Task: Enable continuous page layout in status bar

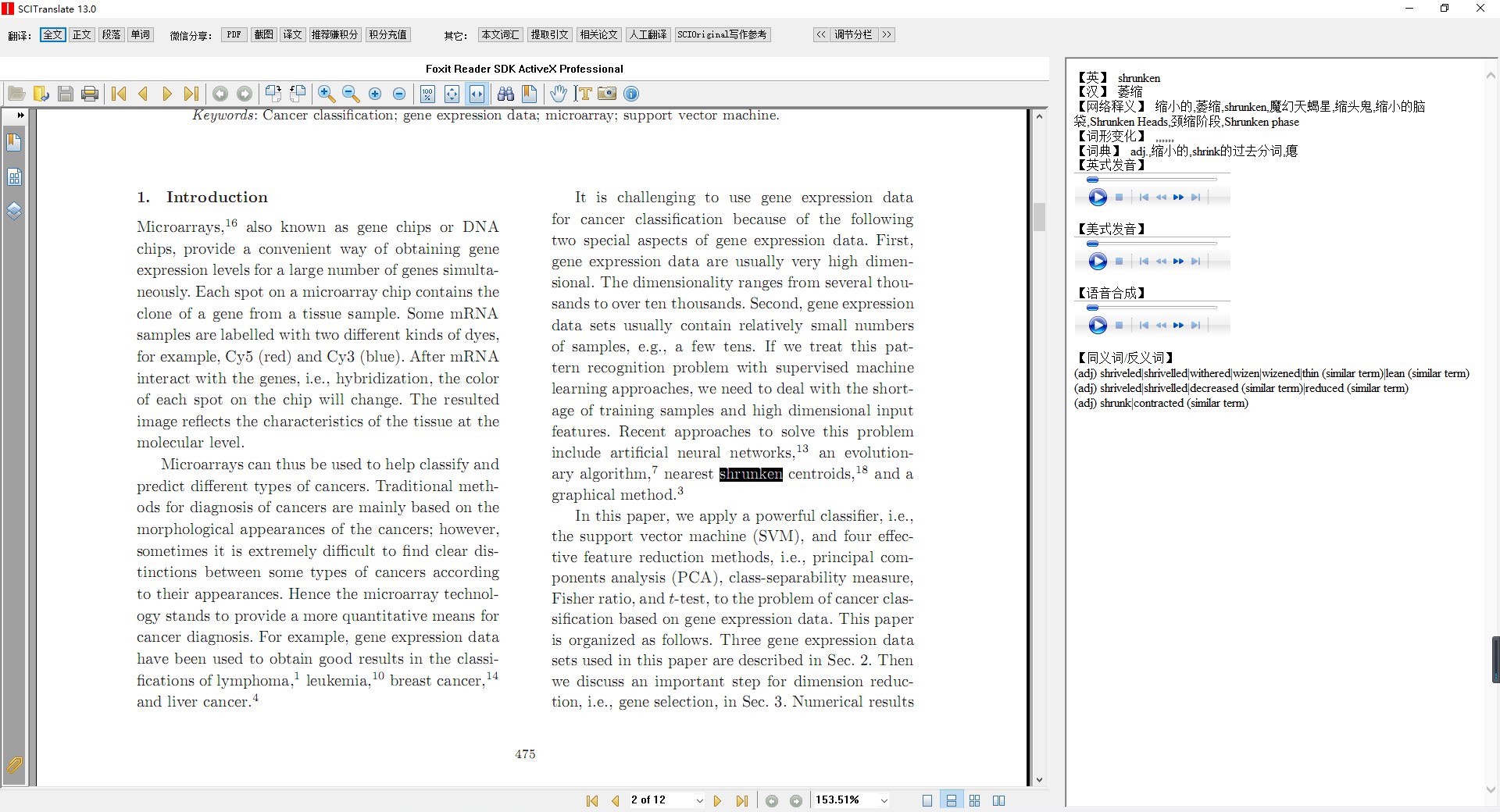Action: (951, 800)
